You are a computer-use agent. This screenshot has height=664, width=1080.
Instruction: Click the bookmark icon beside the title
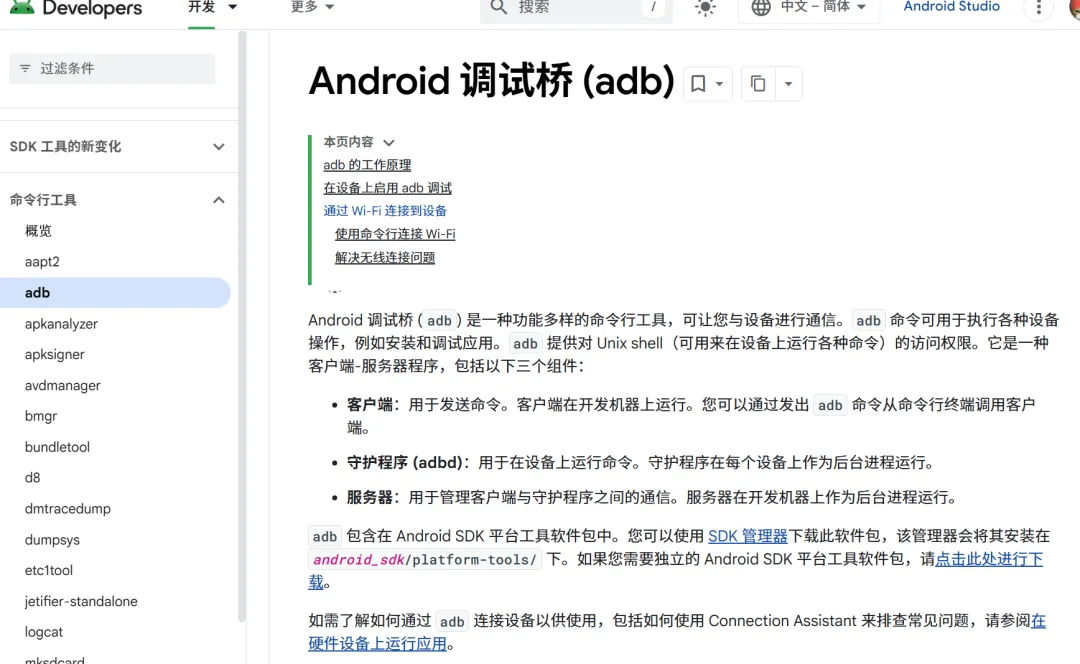pos(698,84)
